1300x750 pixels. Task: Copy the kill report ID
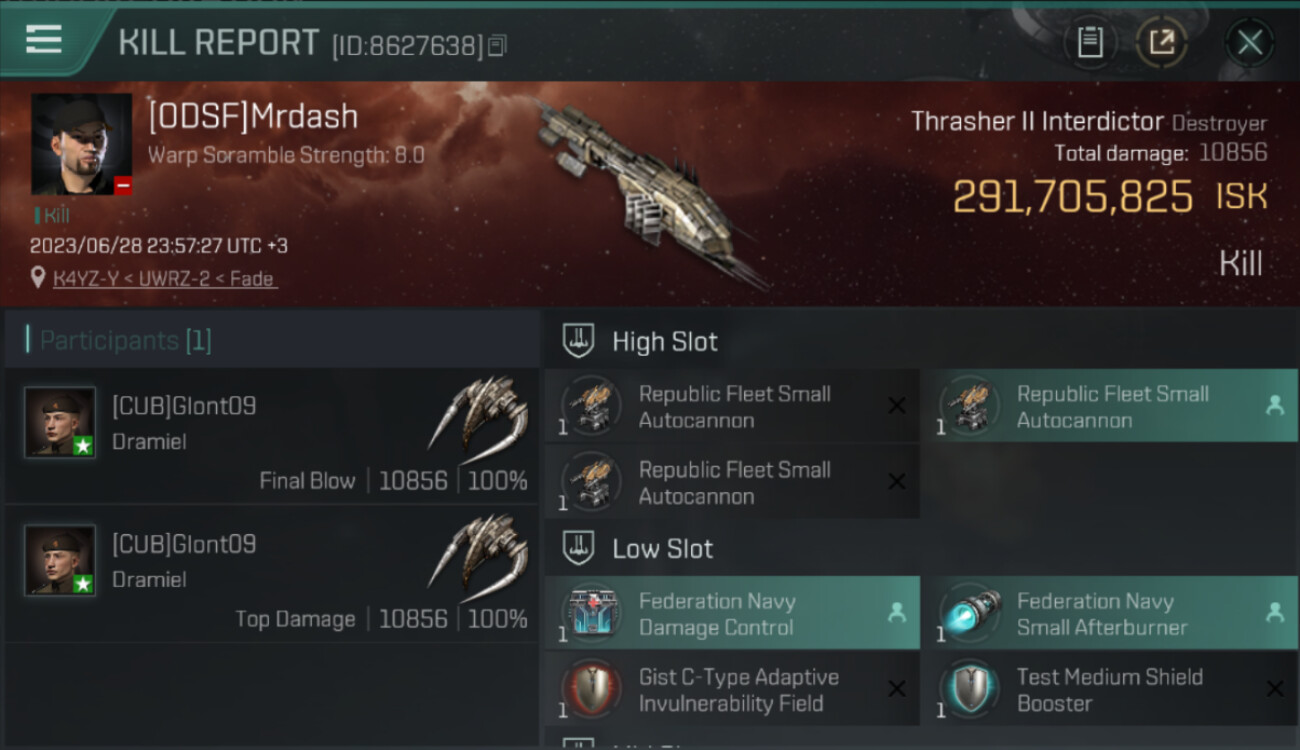498,45
